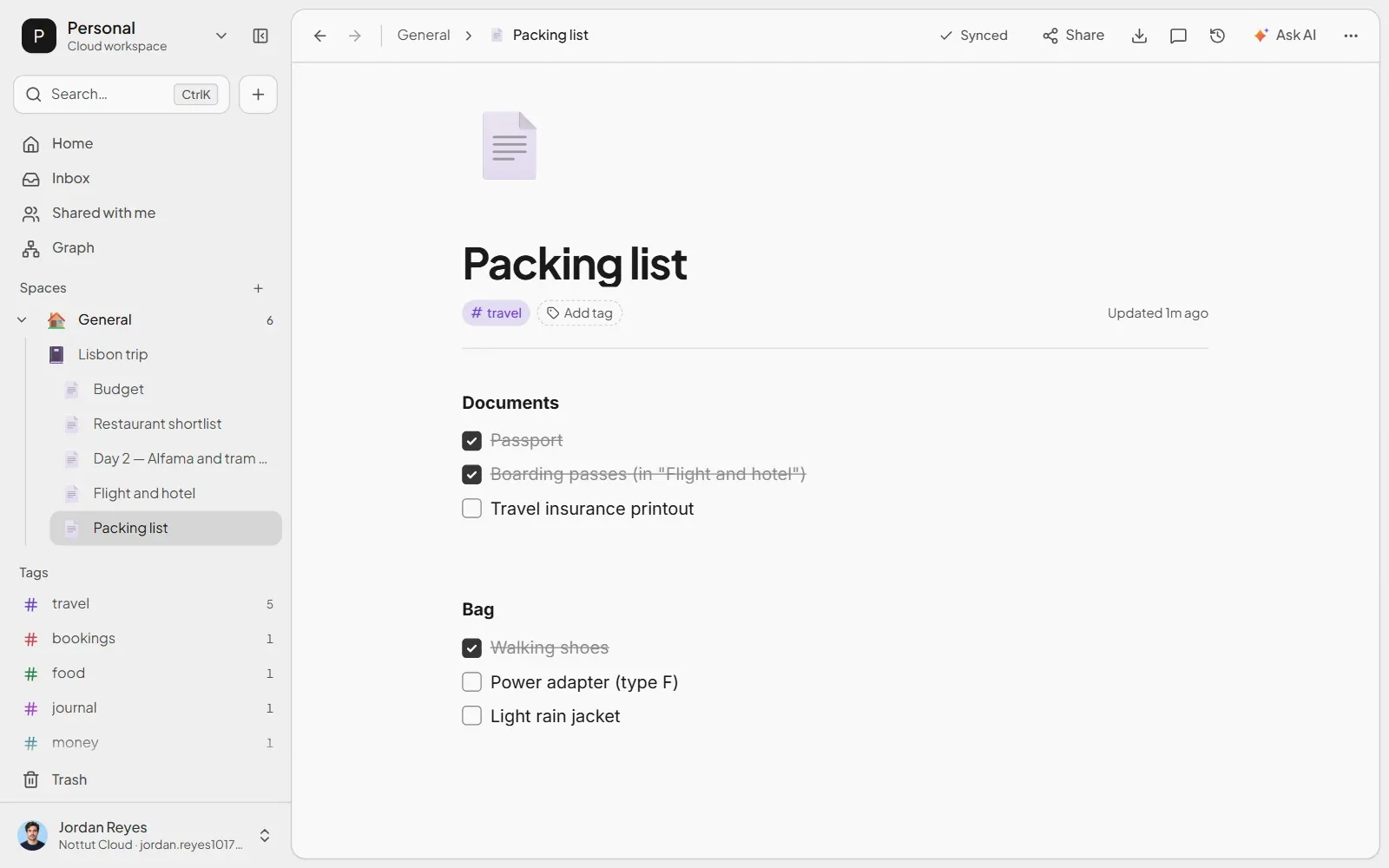Focus the Search field
The height and width of the screenshot is (868, 1389).
coord(122,95)
